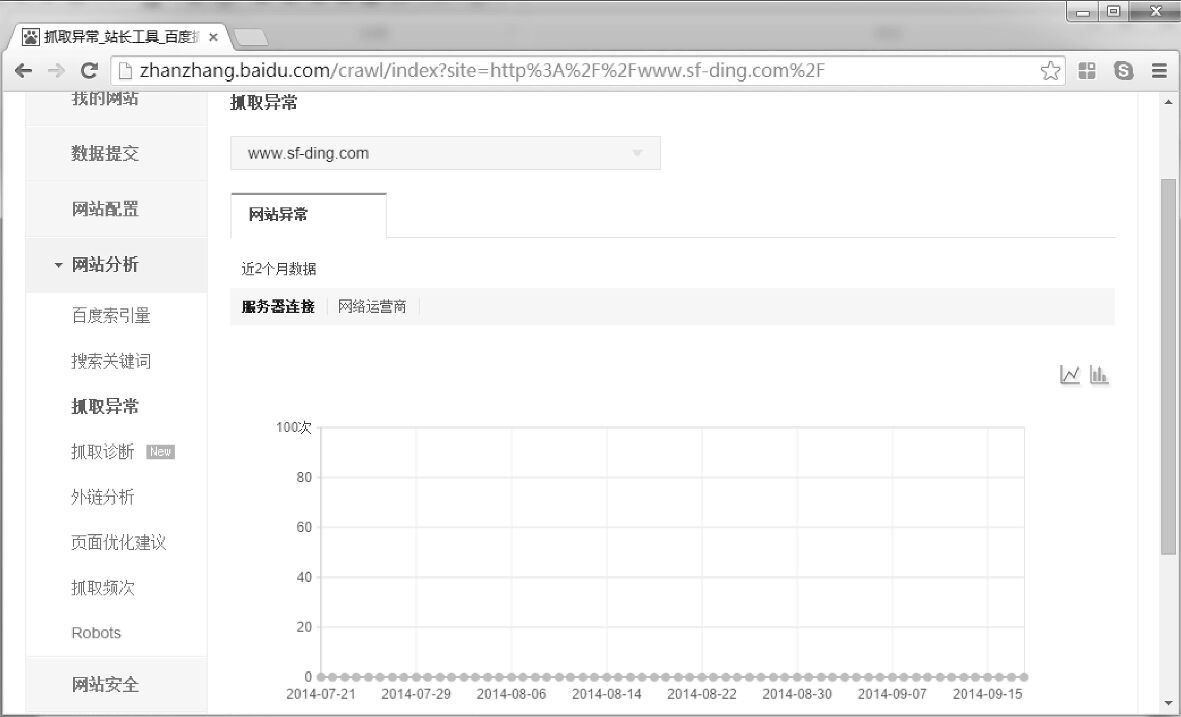Click the 近2个月数据 label

[x=279, y=269]
